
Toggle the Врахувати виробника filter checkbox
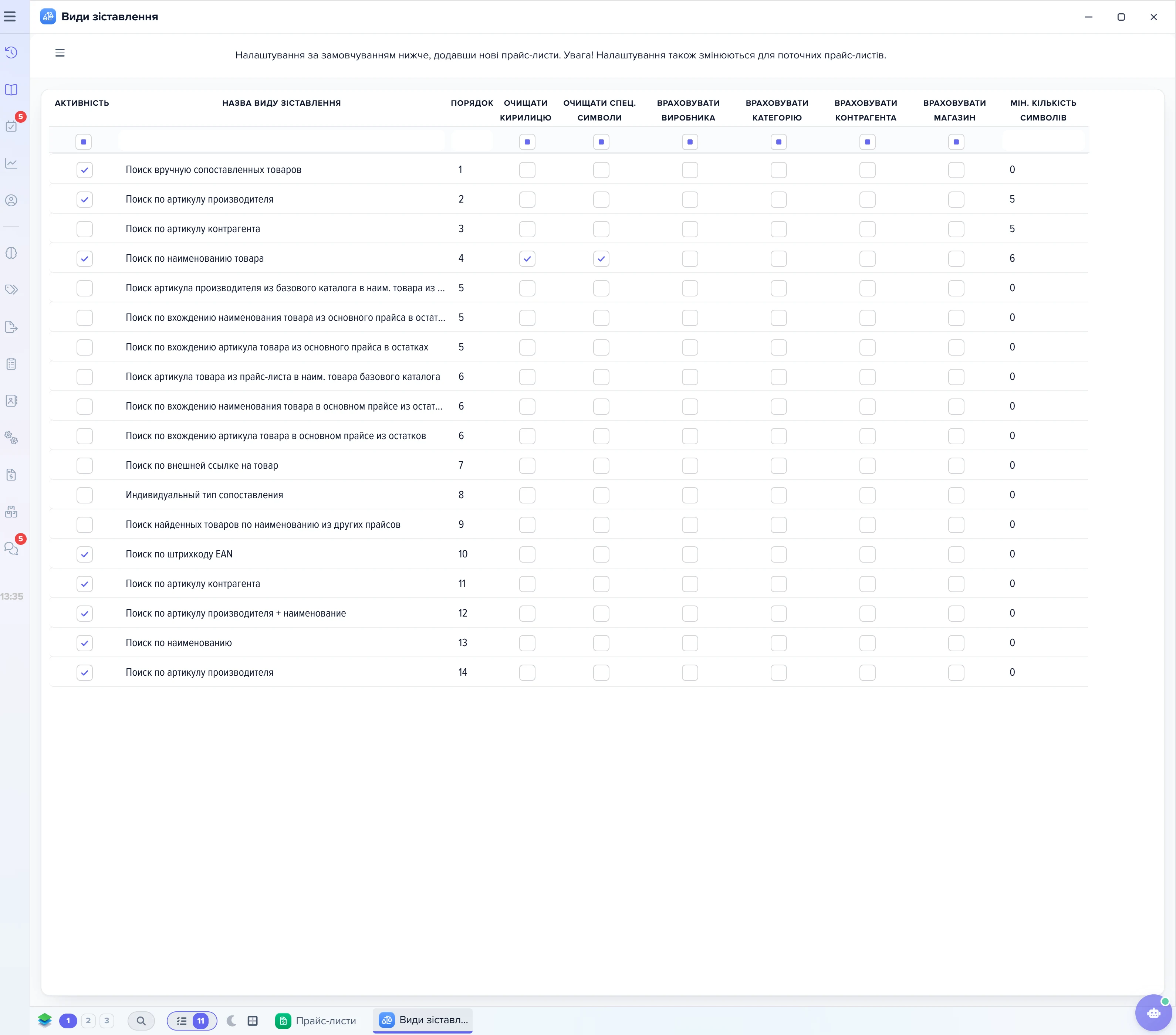(x=690, y=142)
